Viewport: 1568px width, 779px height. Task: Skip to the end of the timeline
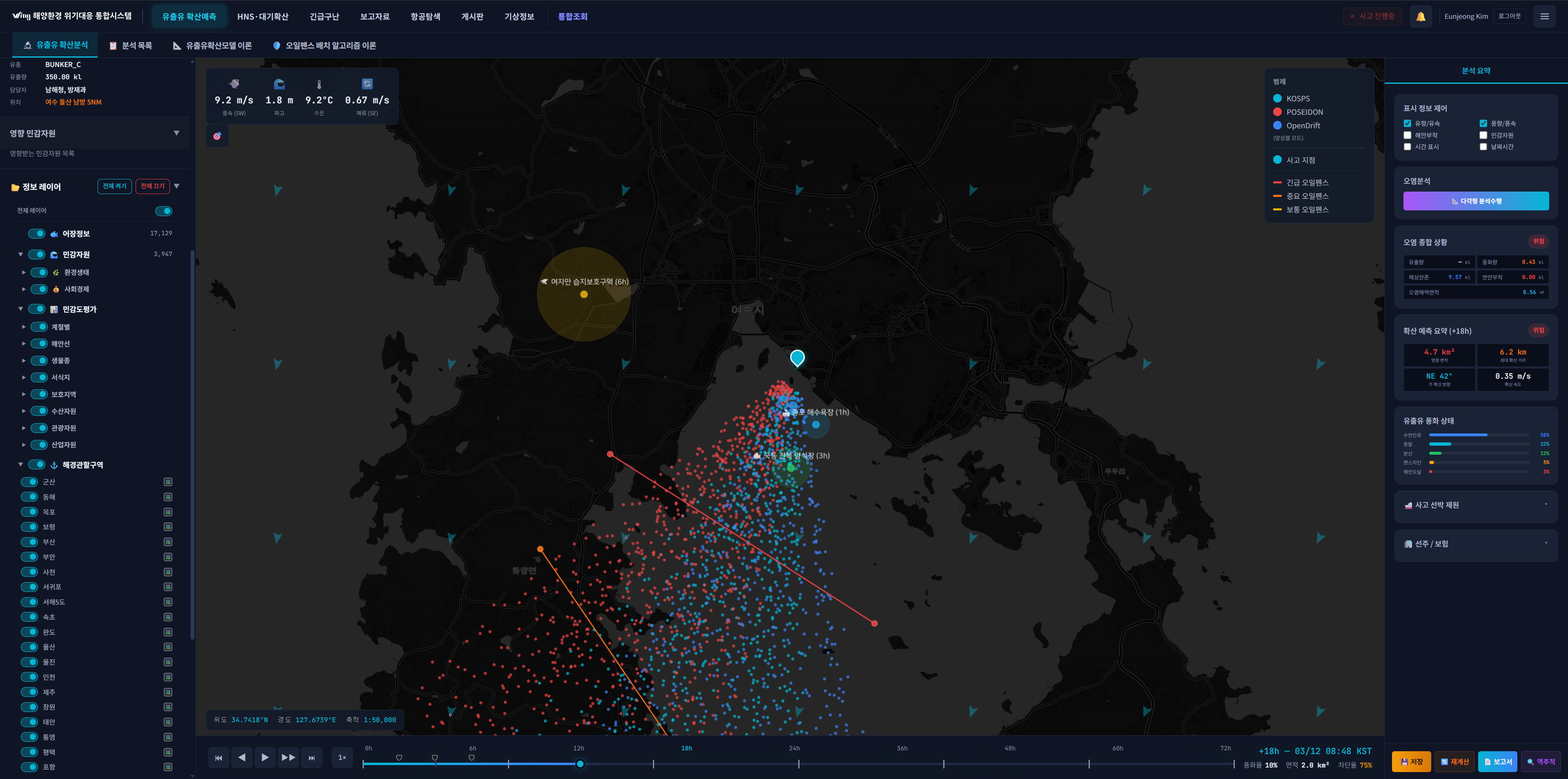click(312, 758)
